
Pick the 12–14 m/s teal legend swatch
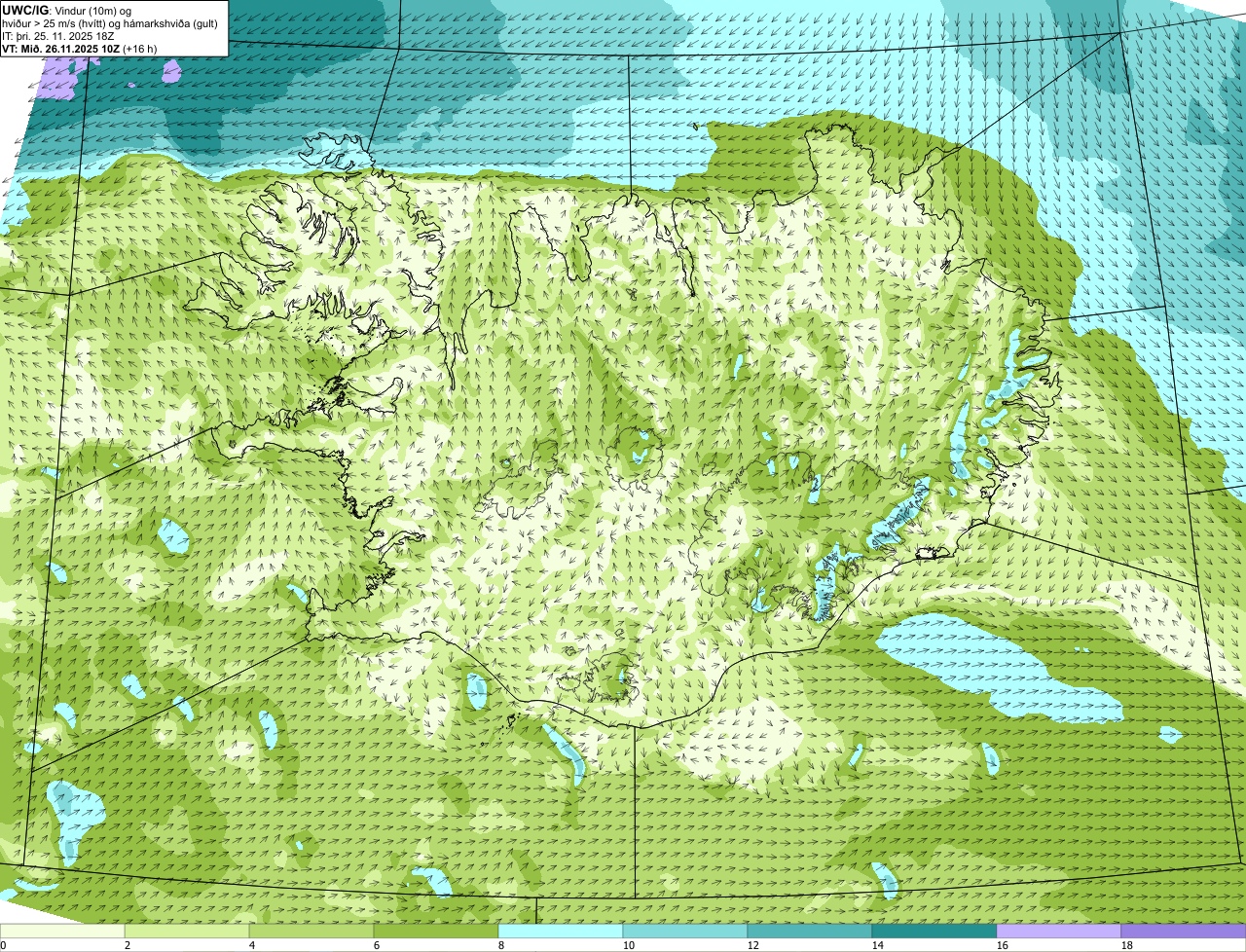pyautogui.click(x=810, y=932)
